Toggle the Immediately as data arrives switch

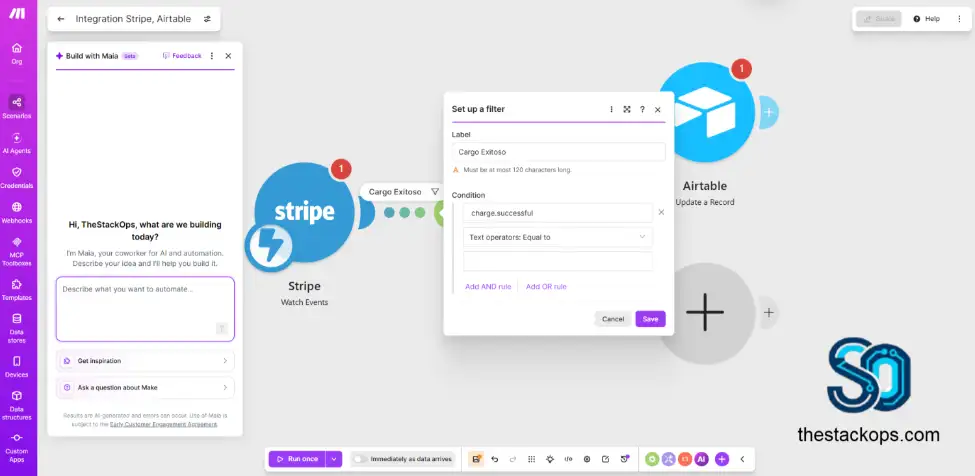(361, 459)
